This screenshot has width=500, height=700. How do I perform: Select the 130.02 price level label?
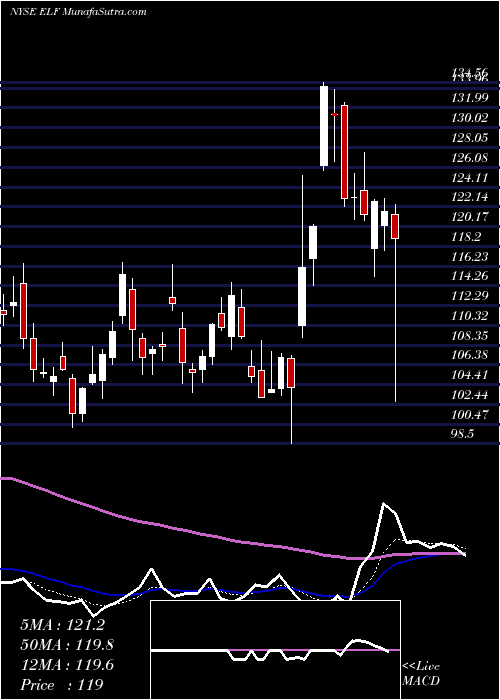pos(469,118)
